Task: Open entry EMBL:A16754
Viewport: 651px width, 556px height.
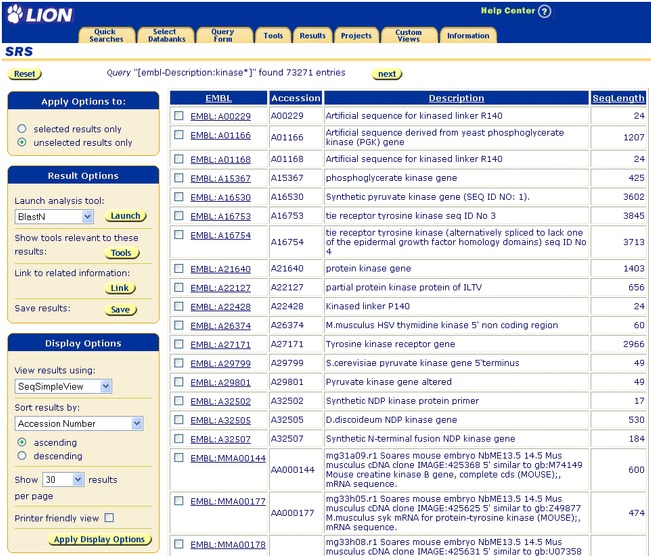Action: click(x=220, y=235)
